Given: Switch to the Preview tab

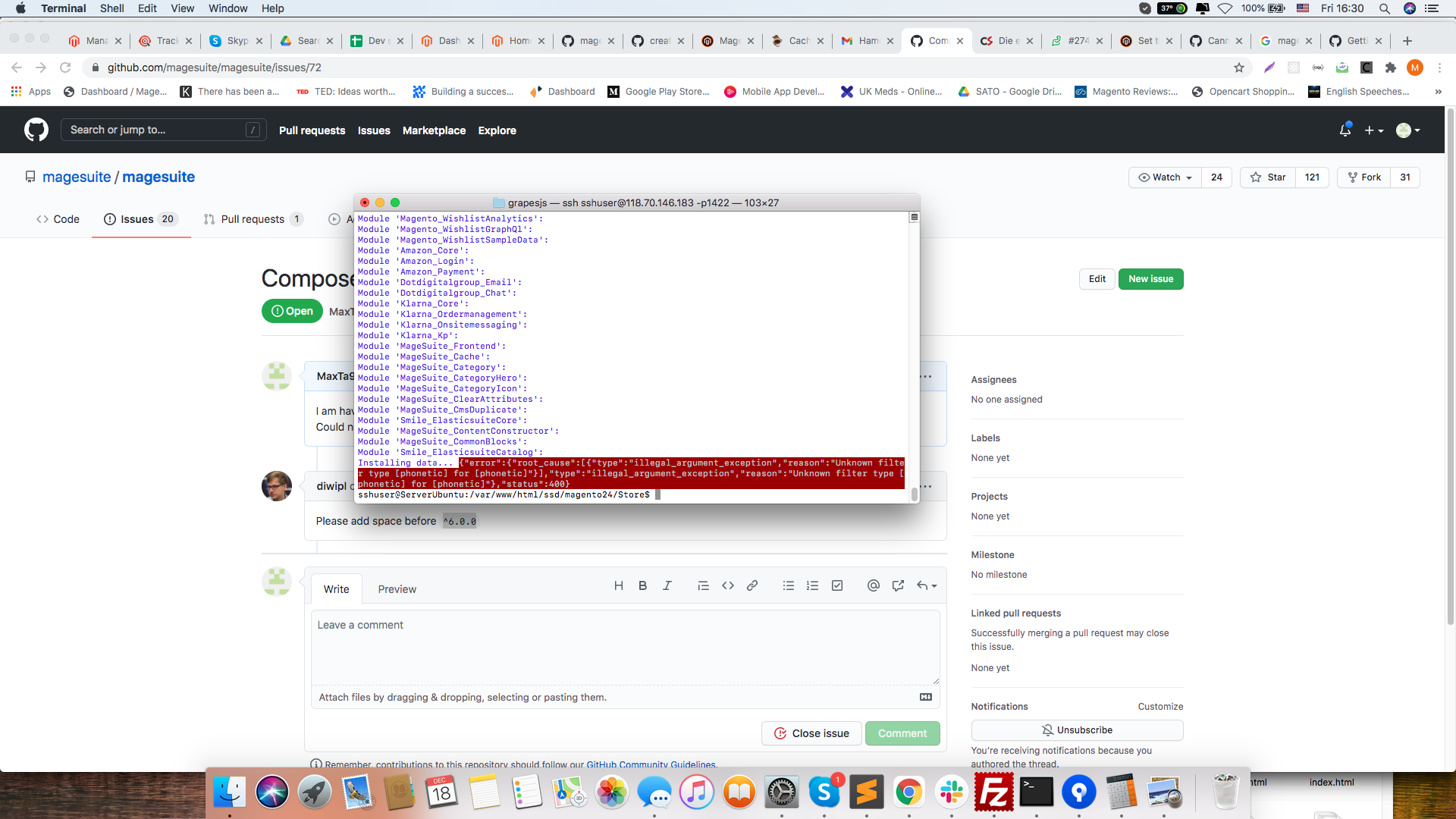Looking at the screenshot, I should (x=397, y=589).
